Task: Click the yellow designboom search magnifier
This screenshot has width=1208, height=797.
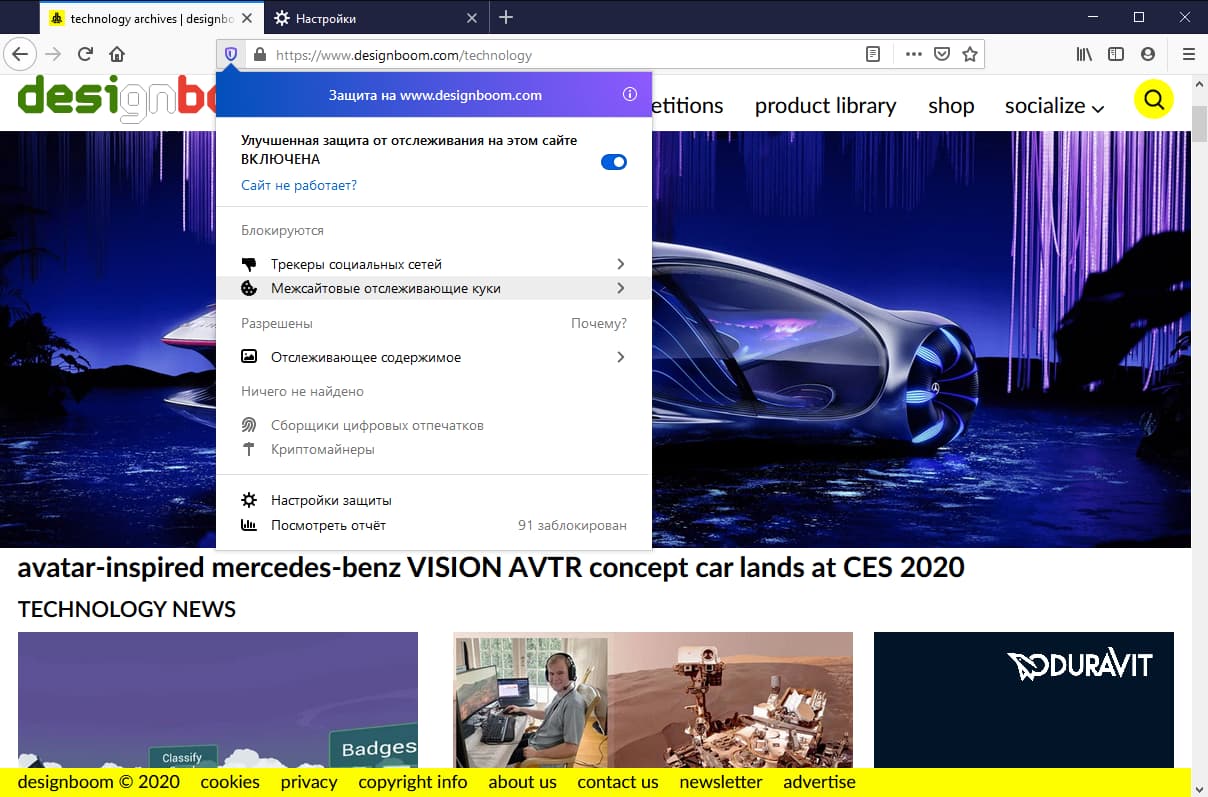Action: tap(1154, 100)
